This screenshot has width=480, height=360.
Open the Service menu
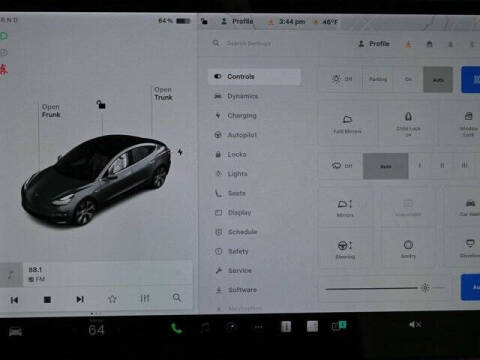[233, 270]
